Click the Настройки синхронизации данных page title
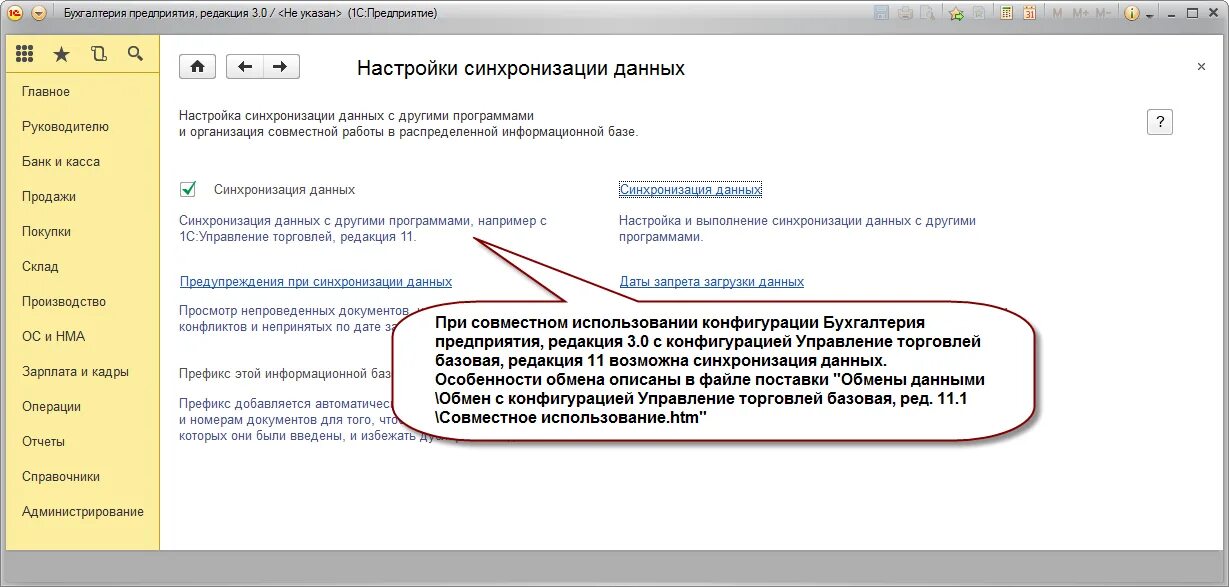1229x587 pixels. pyautogui.click(x=521, y=69)
